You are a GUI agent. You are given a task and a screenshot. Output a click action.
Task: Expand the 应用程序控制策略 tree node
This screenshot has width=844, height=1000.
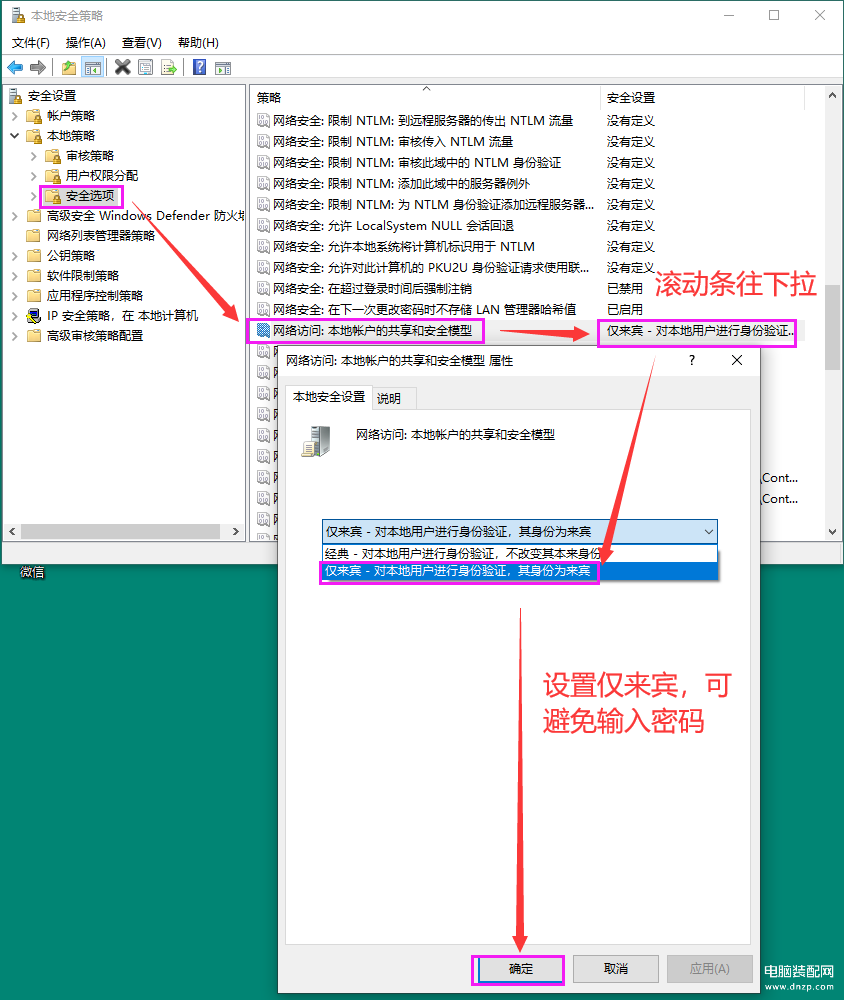(x=15, y=296)
